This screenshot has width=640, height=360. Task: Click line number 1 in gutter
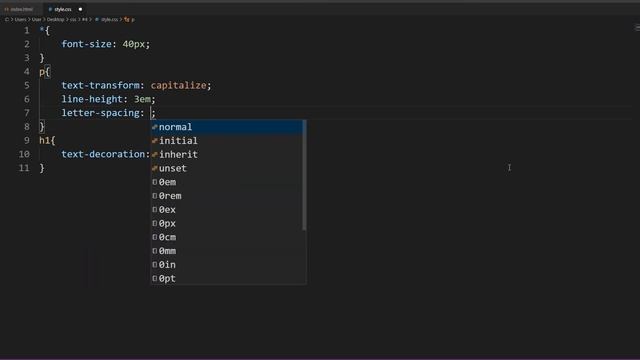27,31
